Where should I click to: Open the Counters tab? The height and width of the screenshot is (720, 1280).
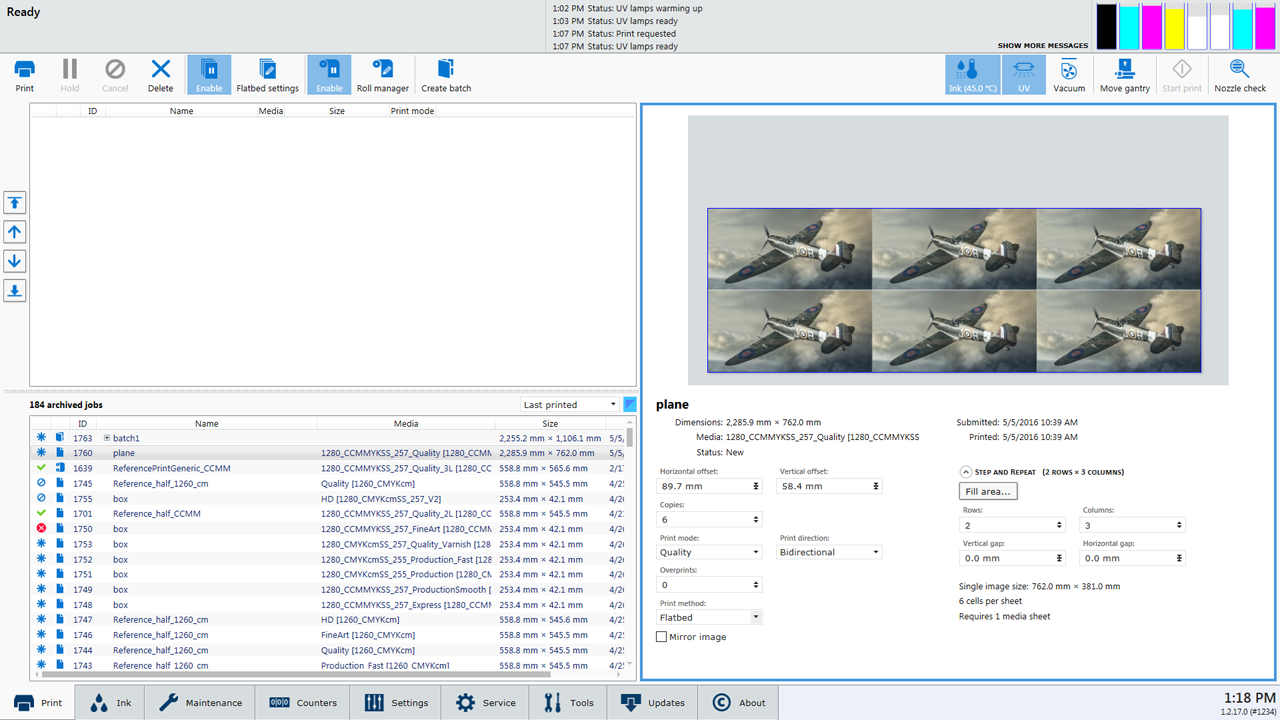(x=303, y=703)
